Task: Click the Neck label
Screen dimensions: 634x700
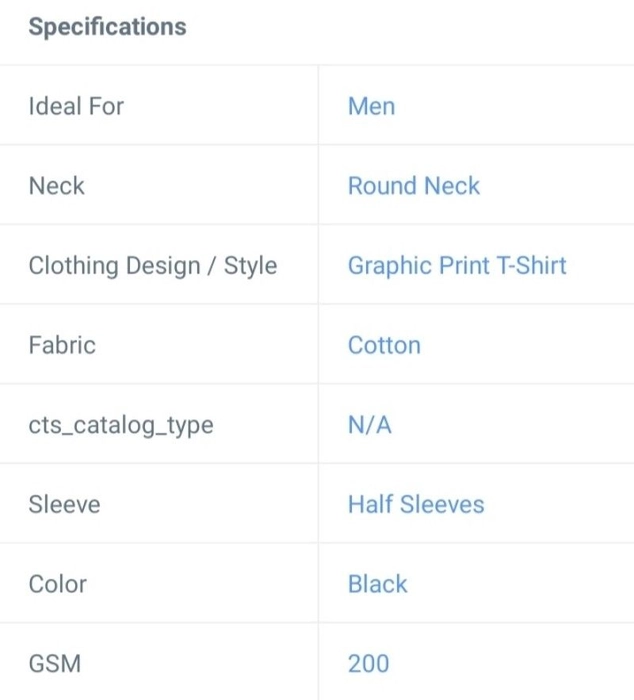Action: (57, 186)
